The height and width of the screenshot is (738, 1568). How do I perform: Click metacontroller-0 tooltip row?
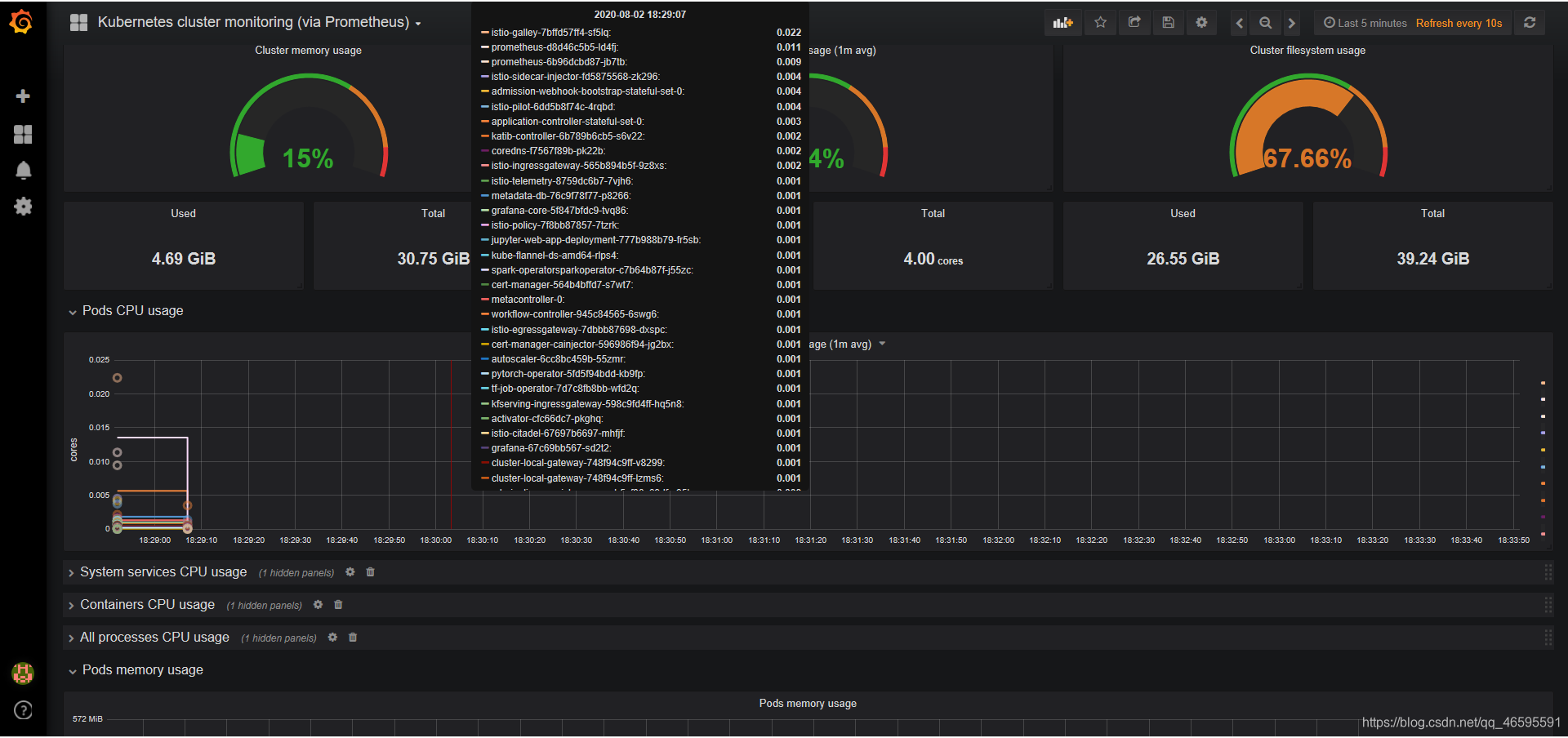point(640,300)
